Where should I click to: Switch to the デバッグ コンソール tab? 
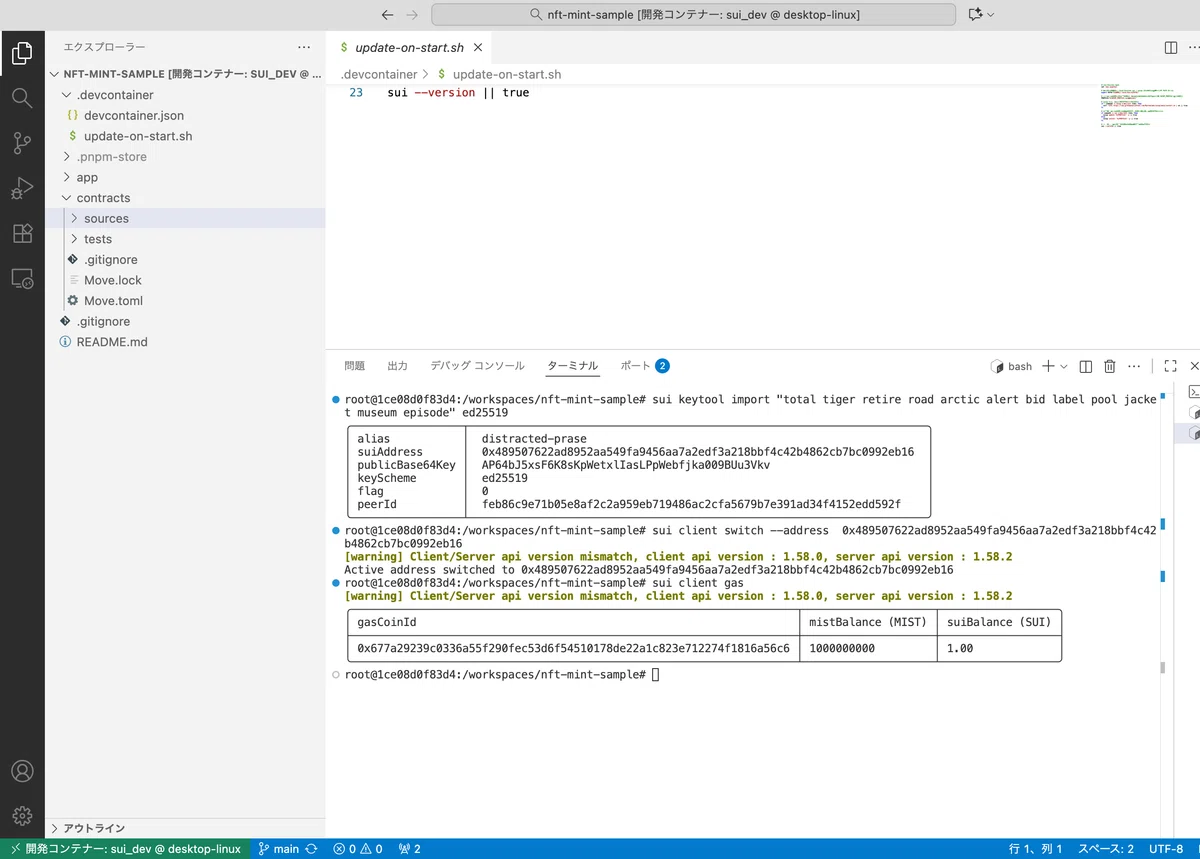[477, 366]
